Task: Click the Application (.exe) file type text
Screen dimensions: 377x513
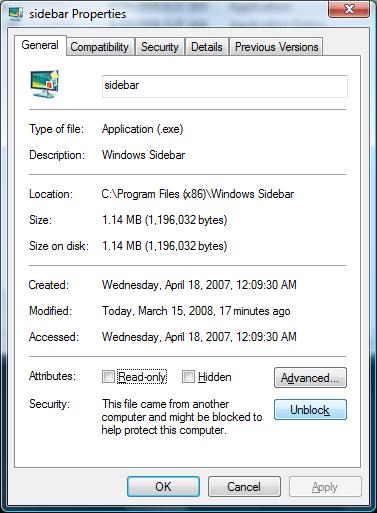Action: coord(142,129)
